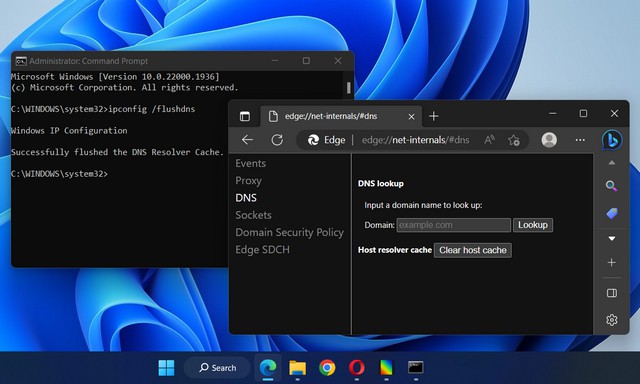The height and width of the screenshot is (384, 640).
Task: Open Edge sidebar settings gear
Action: pos(611,320)
